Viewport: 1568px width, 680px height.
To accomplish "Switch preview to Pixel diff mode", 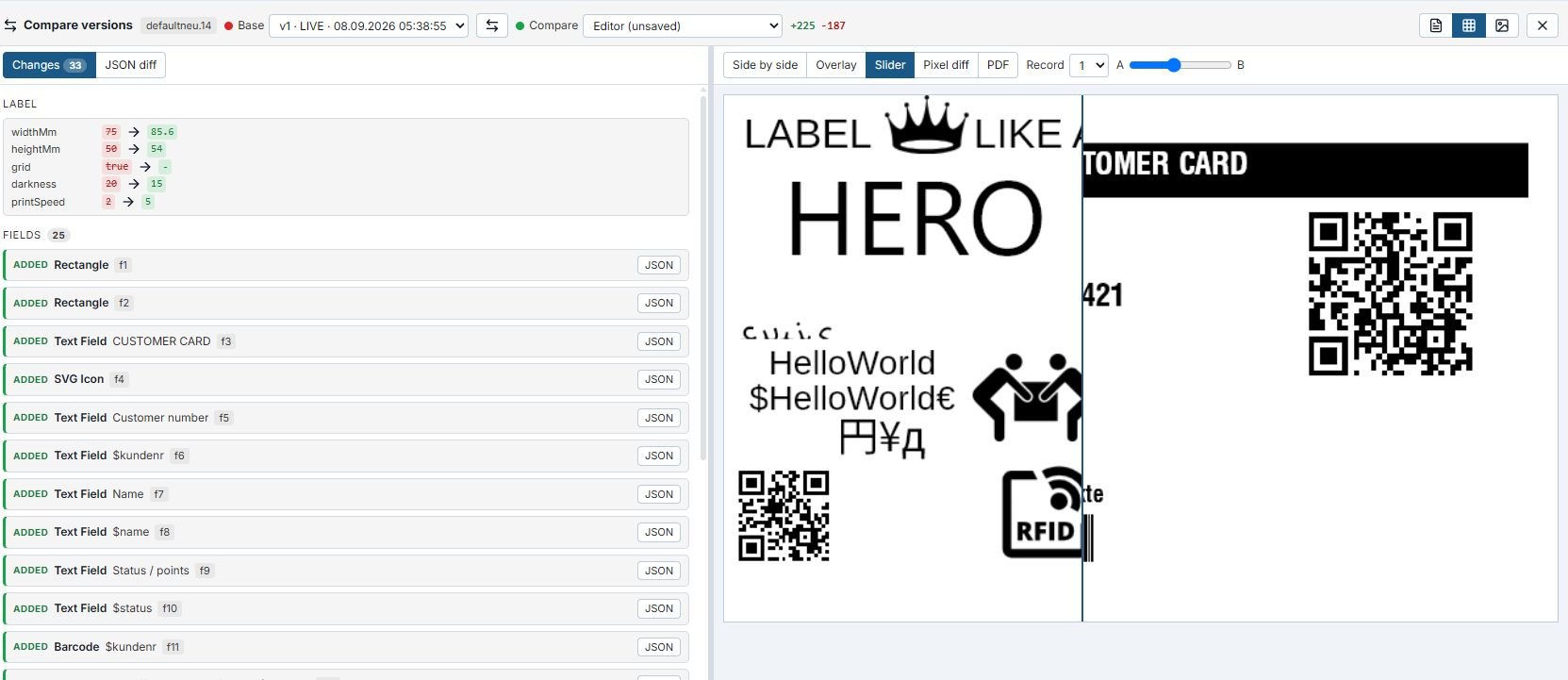I will tap(946, 65).
